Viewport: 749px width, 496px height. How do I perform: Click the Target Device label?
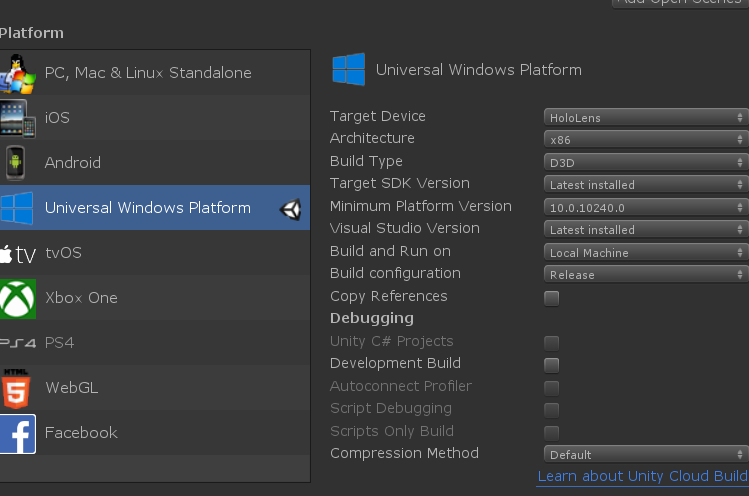[377, 116]
